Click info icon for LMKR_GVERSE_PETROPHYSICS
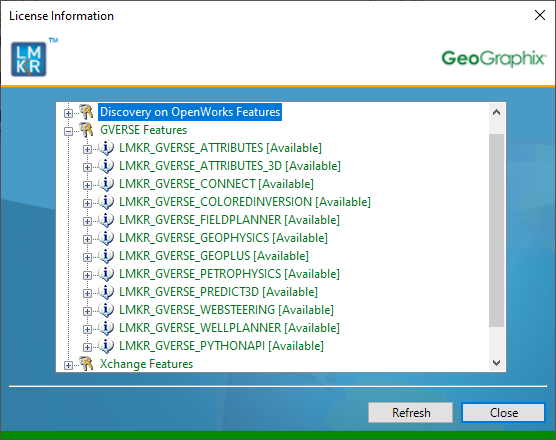 (106, 274)
